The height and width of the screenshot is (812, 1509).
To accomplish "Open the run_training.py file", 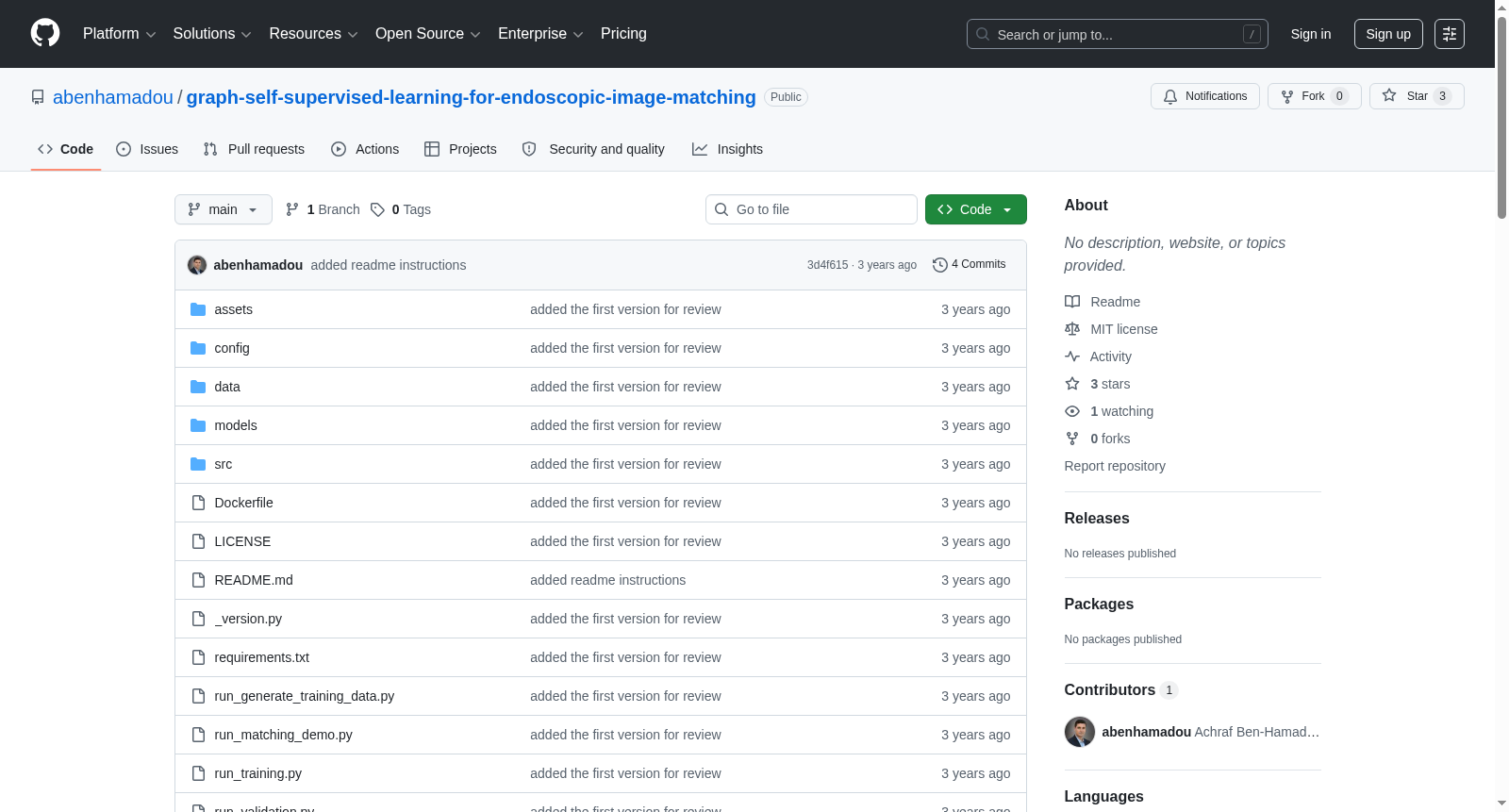I will (257, 773).
